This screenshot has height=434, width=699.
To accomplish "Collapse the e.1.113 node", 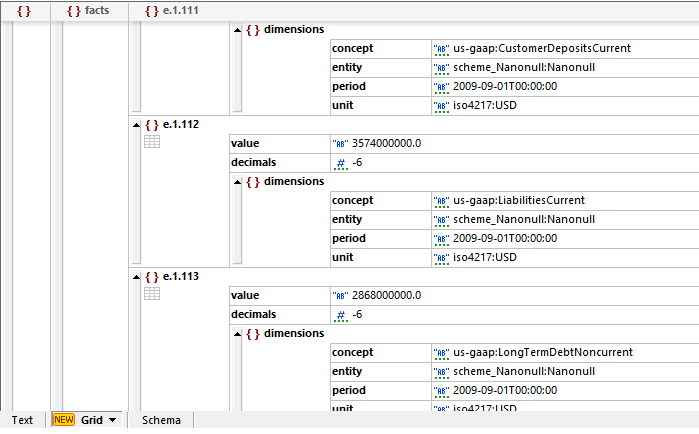I will pyautogui.click(x=137, y=277).
